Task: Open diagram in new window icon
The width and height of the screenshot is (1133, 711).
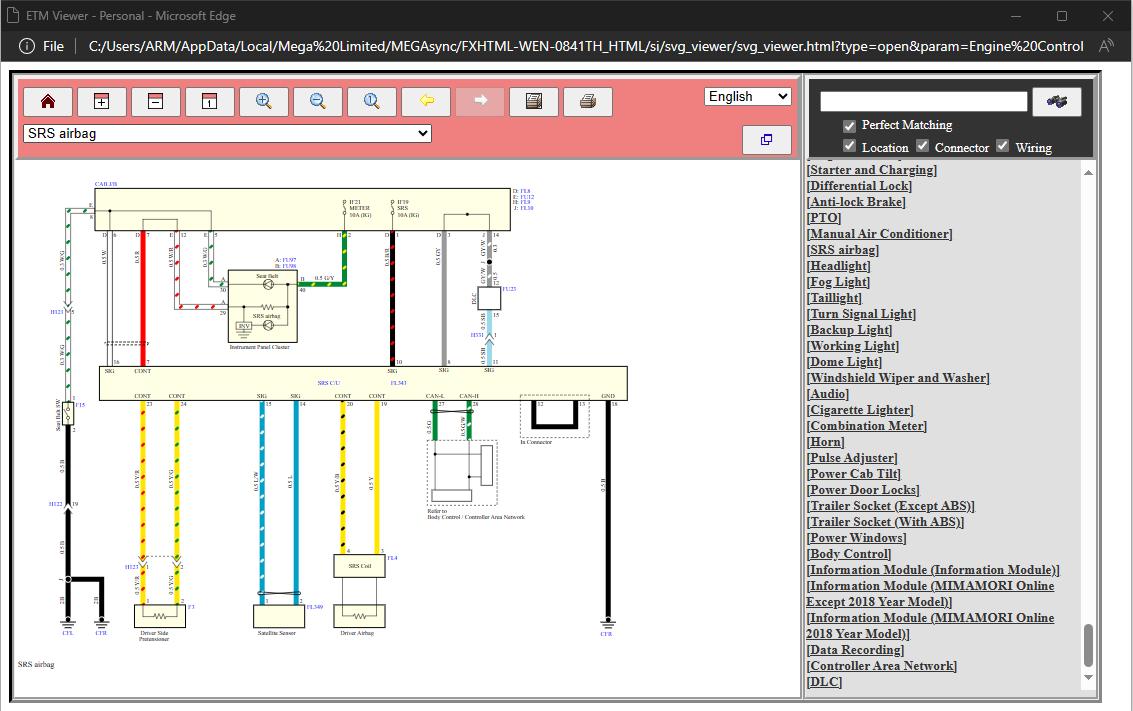Action: (x=767, y=139)
